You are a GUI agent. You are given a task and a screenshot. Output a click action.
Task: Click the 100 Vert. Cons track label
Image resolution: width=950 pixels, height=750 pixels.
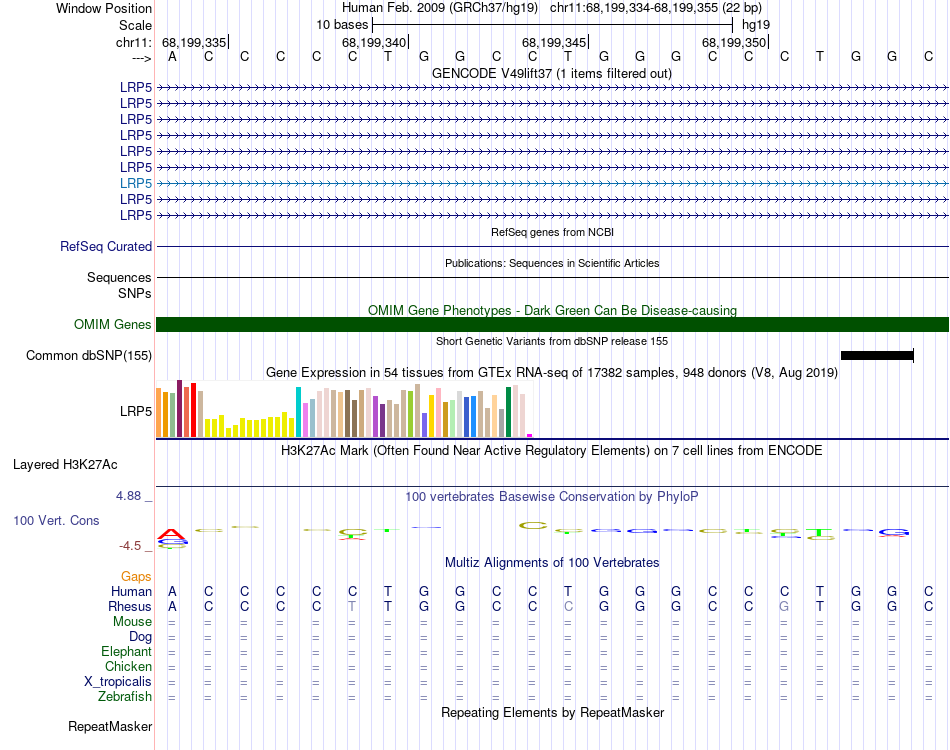pyautogui.click(x=56, y=520)
